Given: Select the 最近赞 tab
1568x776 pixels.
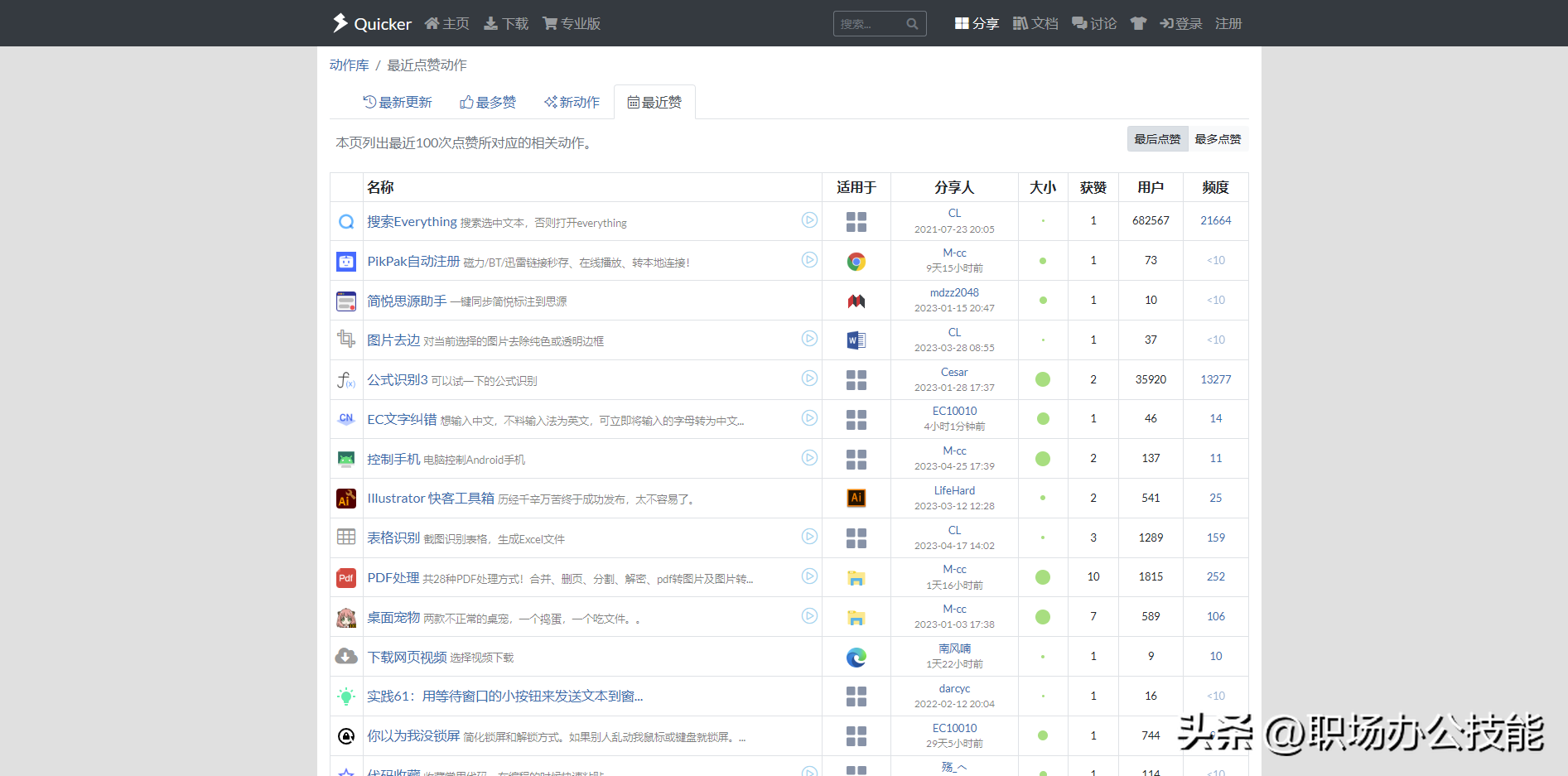Looking at the screenshot, I should [654, 102].
